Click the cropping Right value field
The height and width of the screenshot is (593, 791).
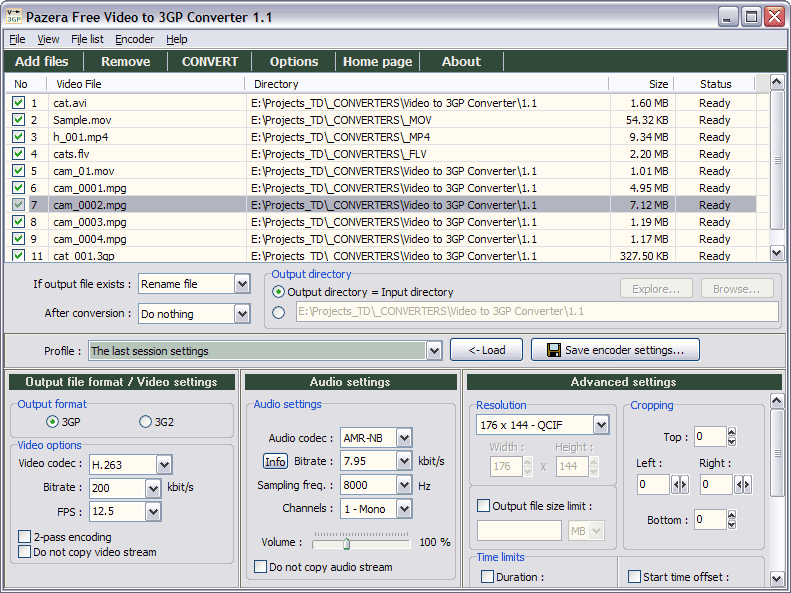(716, 485)
